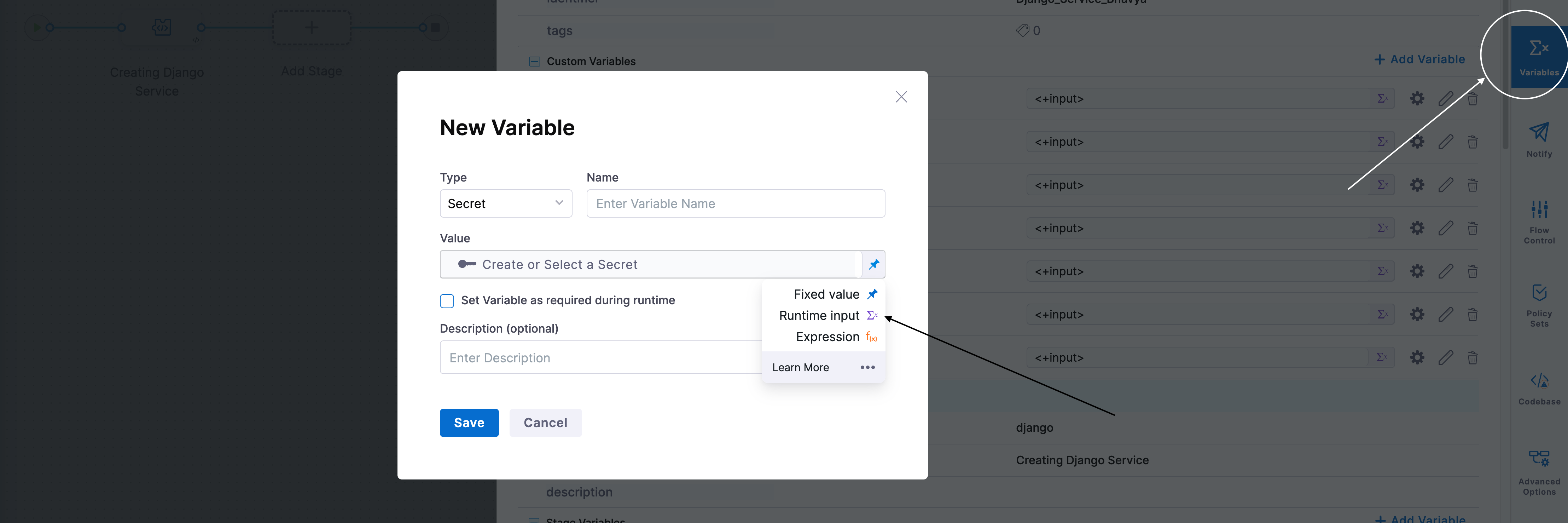Collapse the Custom Variables section
Screen dimensions: 1568x523
coord(534,62)
